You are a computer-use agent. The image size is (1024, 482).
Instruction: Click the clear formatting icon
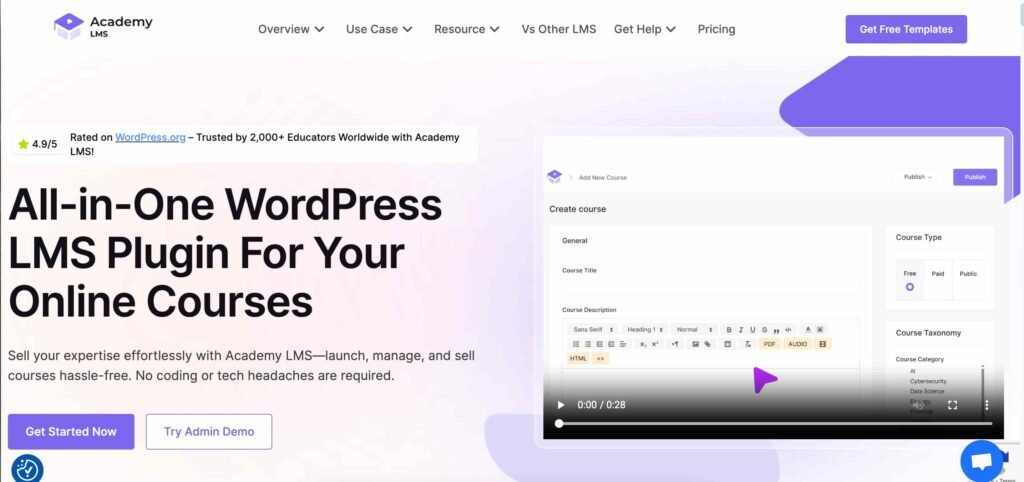pyautogui.click(x=747, y=344)
